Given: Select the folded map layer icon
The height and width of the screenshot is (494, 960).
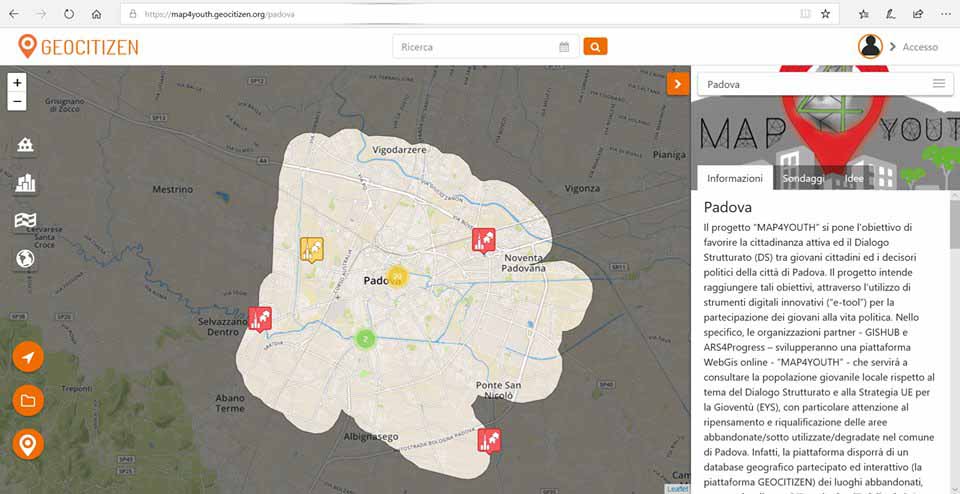Looking at the screenshot, I should (25, 220).
